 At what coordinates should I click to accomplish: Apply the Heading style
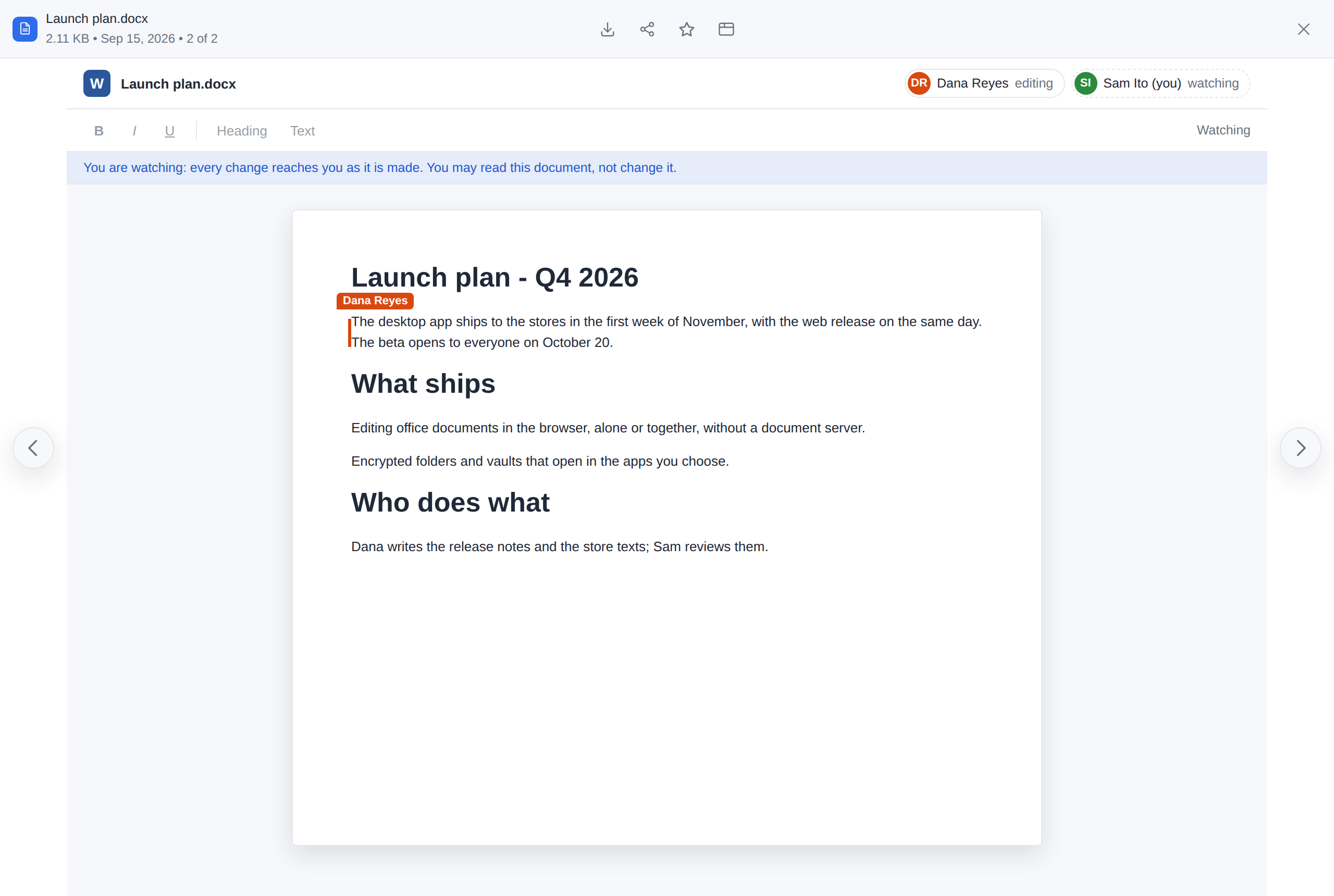(242, 131)
